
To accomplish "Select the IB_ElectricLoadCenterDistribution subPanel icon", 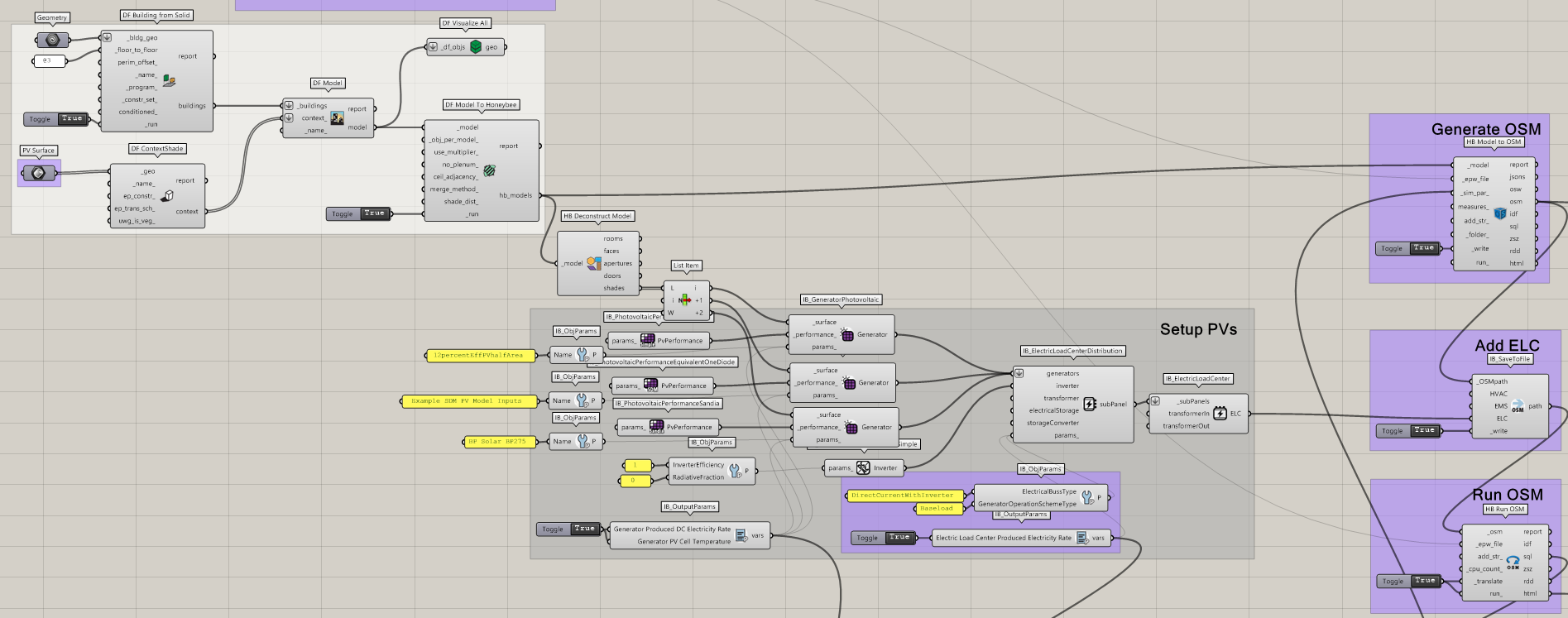I will 1090,405.
